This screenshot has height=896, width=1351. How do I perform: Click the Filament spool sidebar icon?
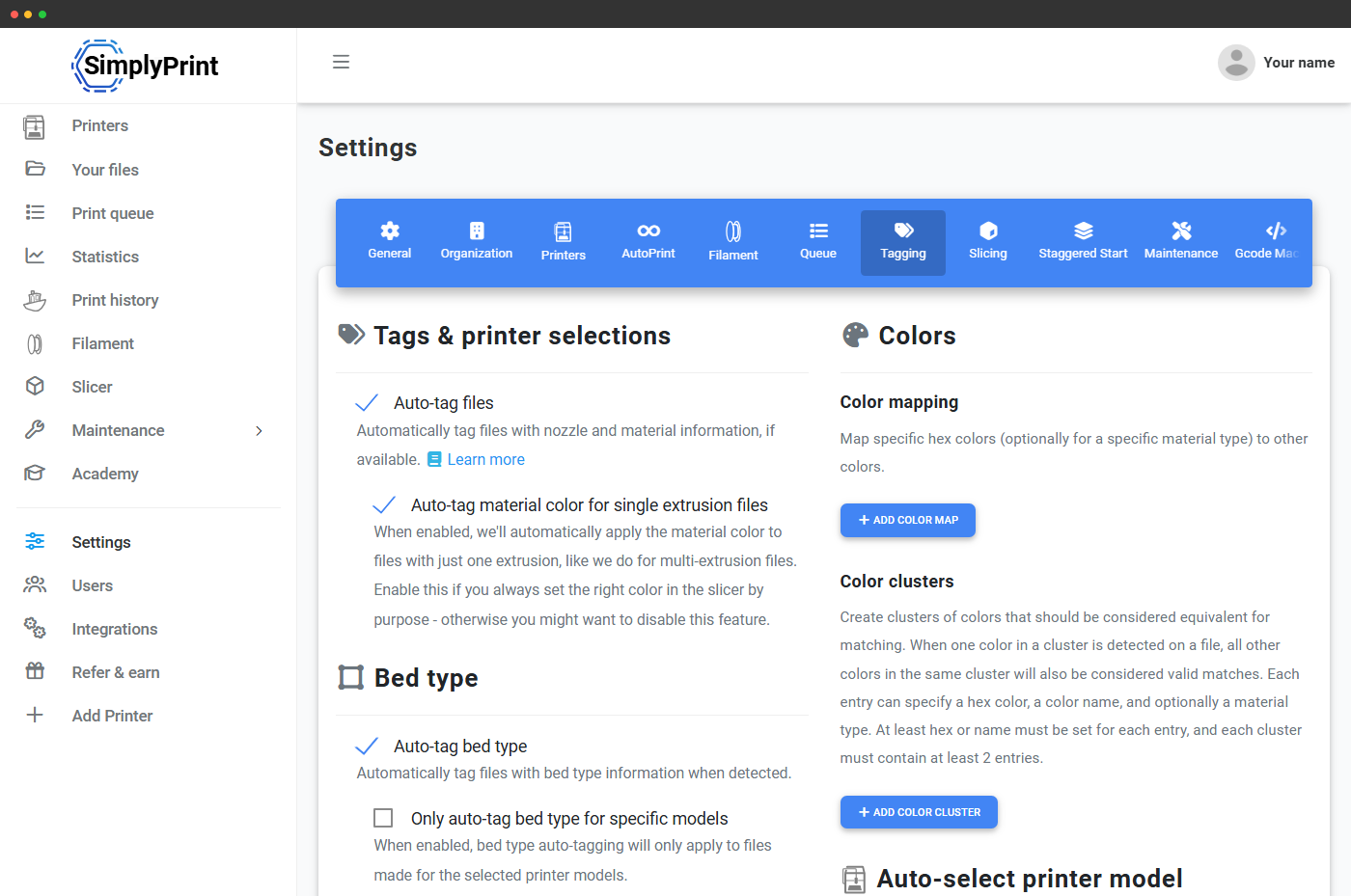35,343
